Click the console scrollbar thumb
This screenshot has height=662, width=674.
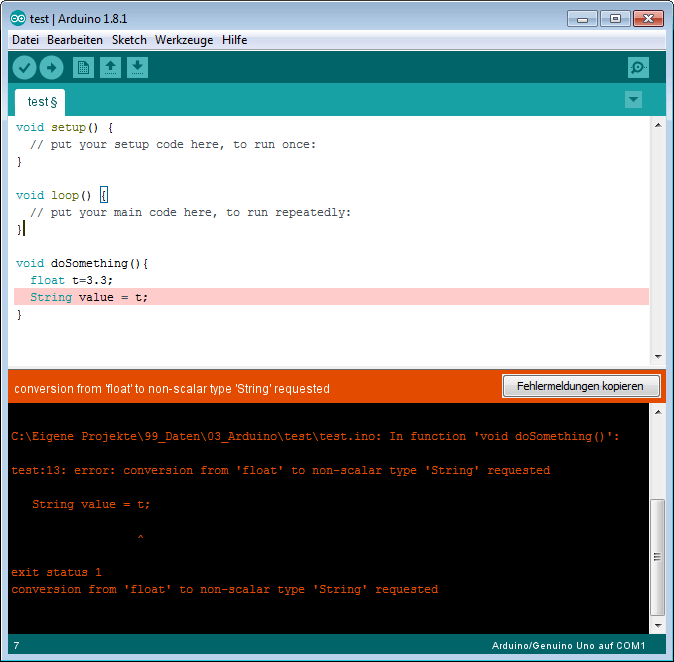pyautogui.click(x=657, y=557)
